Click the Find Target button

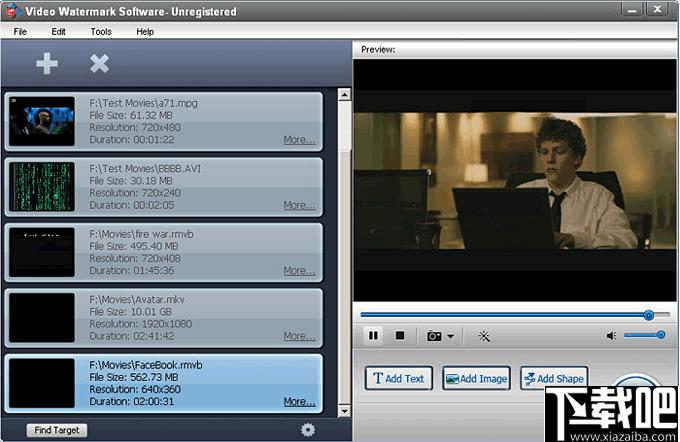point(57,430)
